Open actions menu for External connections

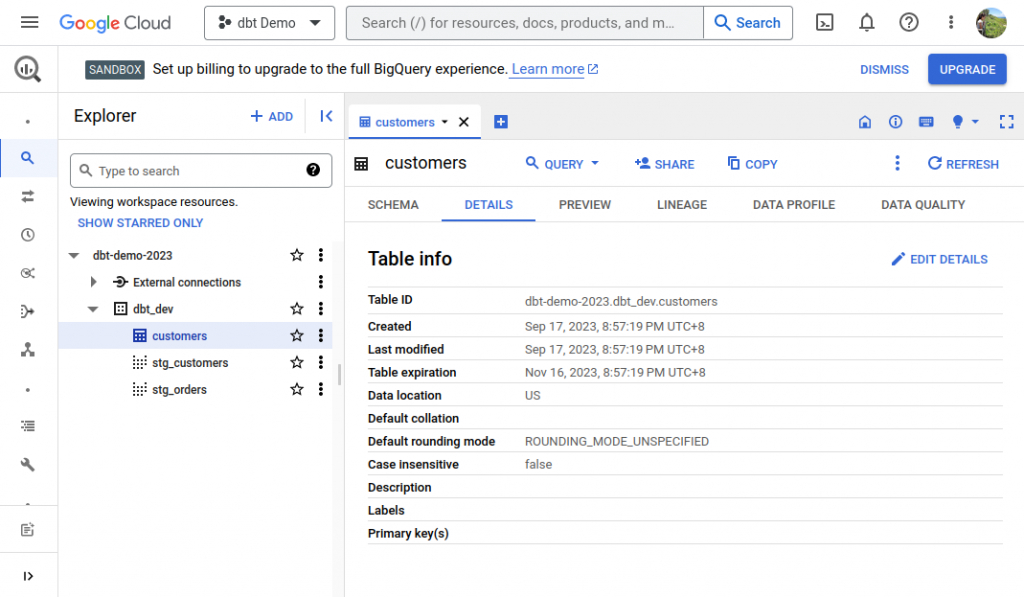coord(321,282)
